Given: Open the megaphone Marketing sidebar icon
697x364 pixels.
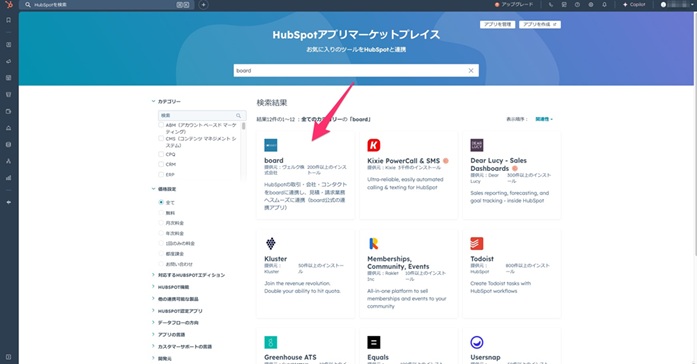Looking at the screenshot, I should (8, 61).
